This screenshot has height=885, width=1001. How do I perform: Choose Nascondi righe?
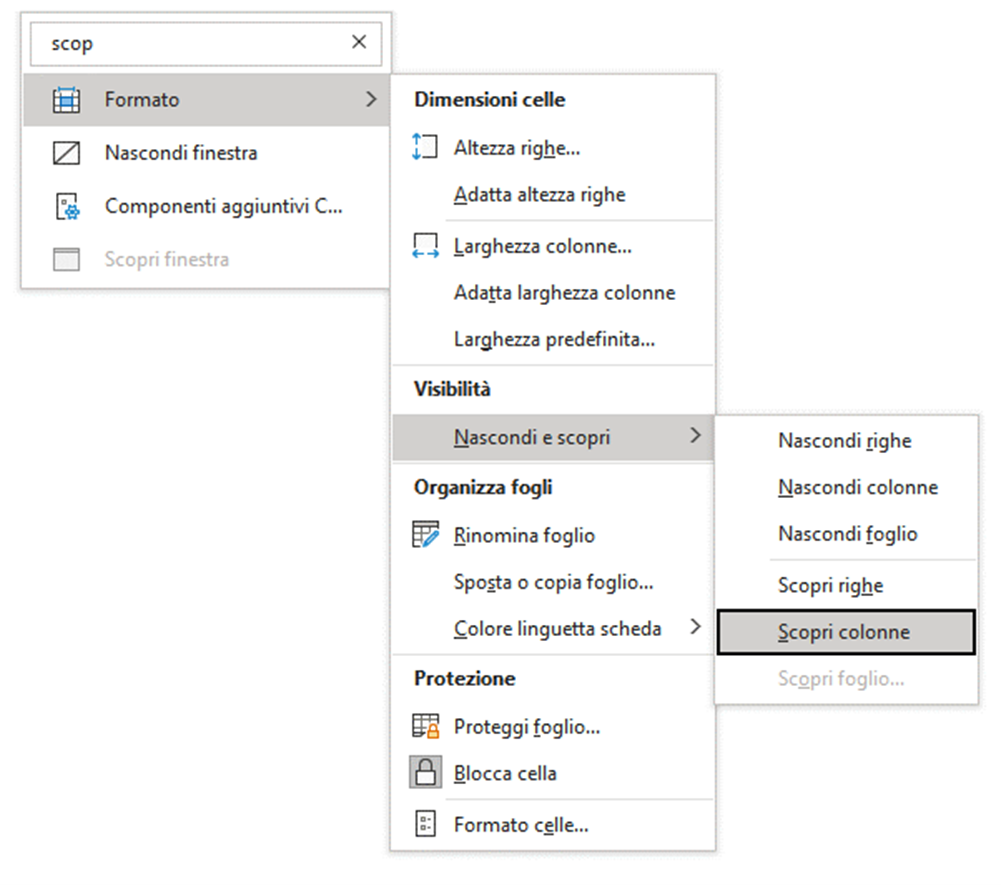[x=847, y=441]
